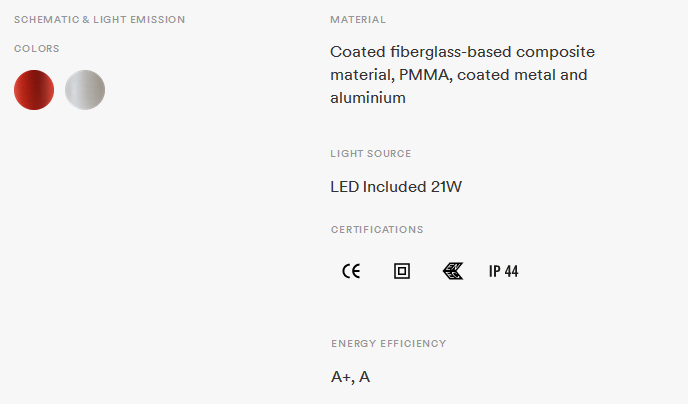Screen dimensions: 688x404
Task: Click the ENEC certification logo
Action: click(x=453, y=271)
